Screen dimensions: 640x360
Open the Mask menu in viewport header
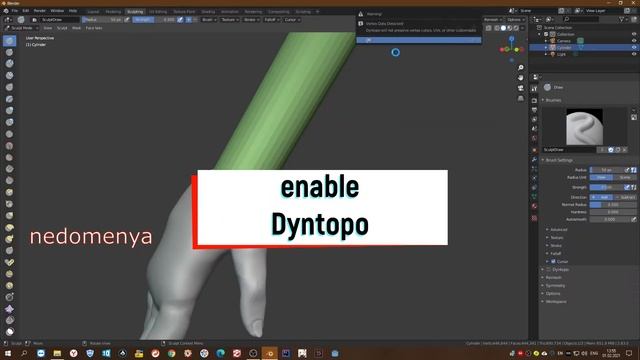(76, 28)
